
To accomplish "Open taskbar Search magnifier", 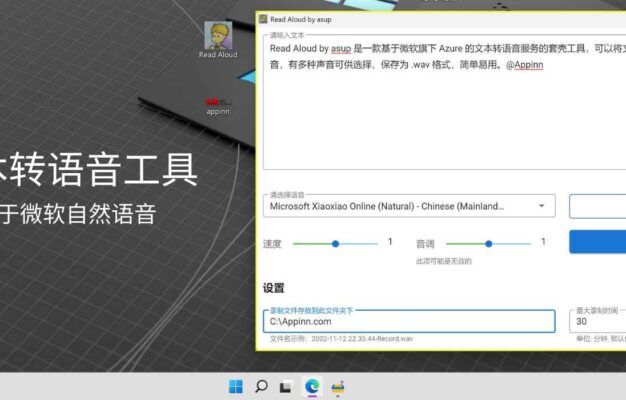I will coord(261,386).
